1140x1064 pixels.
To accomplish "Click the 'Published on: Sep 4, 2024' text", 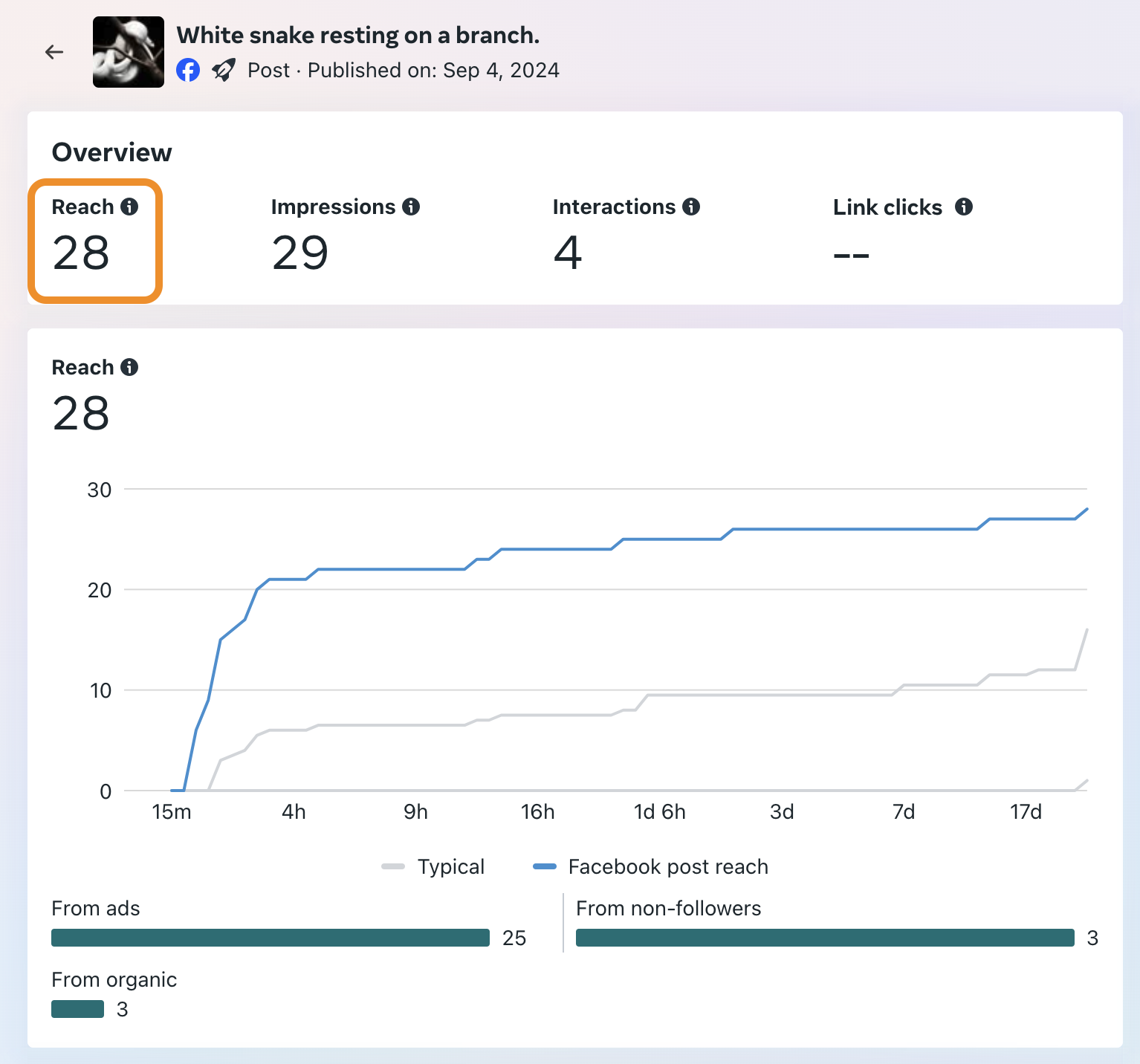I will (433, 71).
